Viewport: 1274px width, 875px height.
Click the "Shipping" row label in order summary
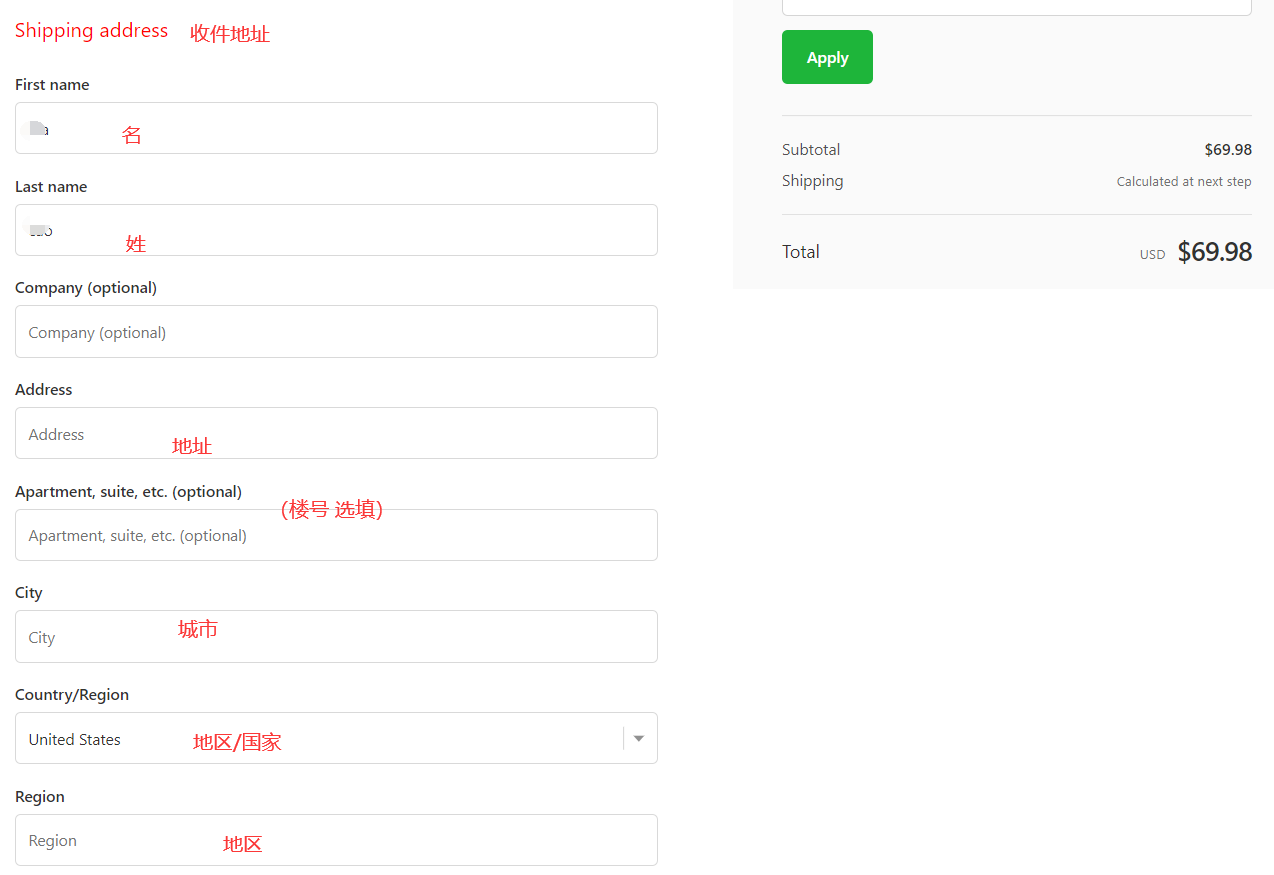point(812,181)
